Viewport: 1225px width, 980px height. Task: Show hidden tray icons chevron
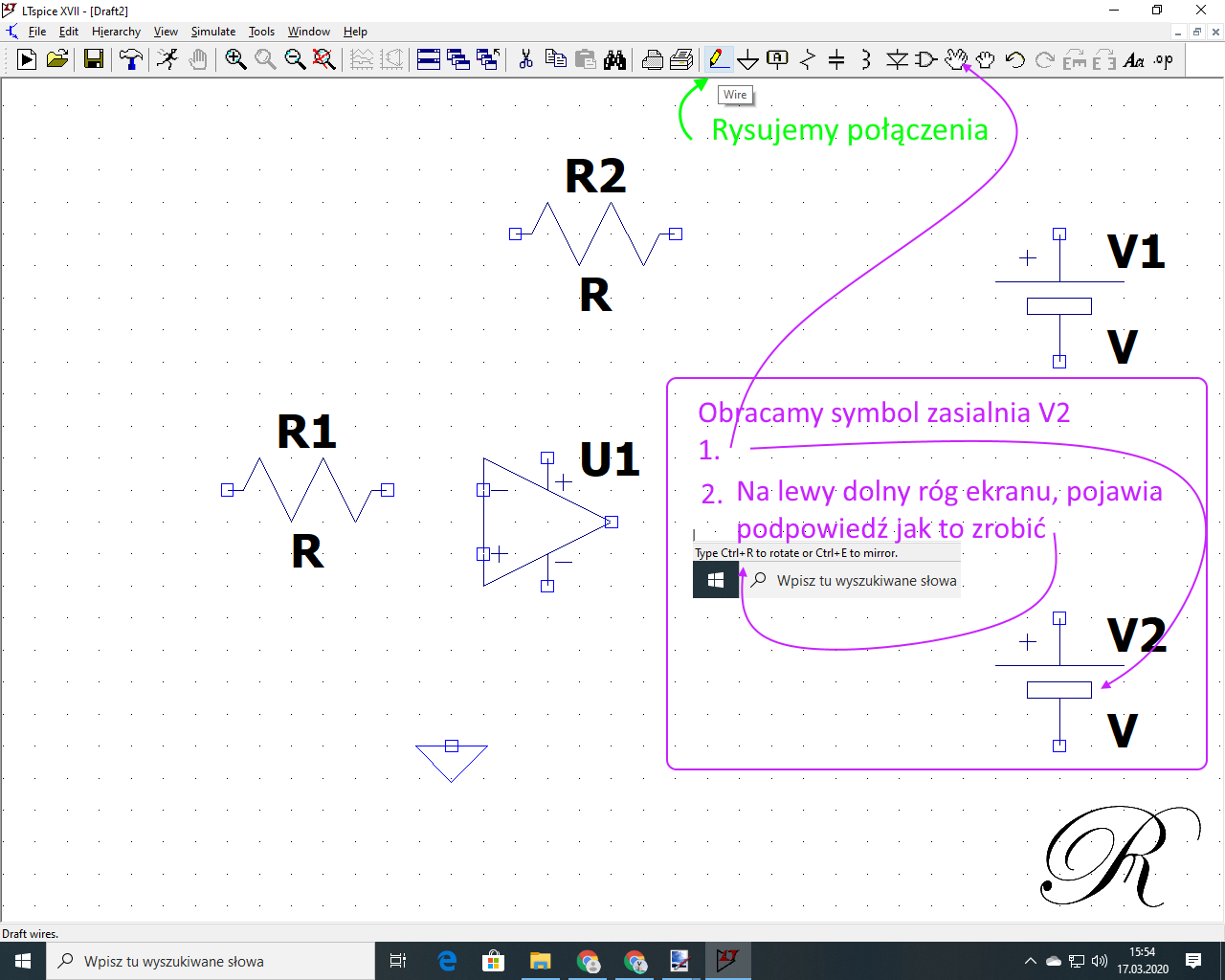pos(1030,961)
